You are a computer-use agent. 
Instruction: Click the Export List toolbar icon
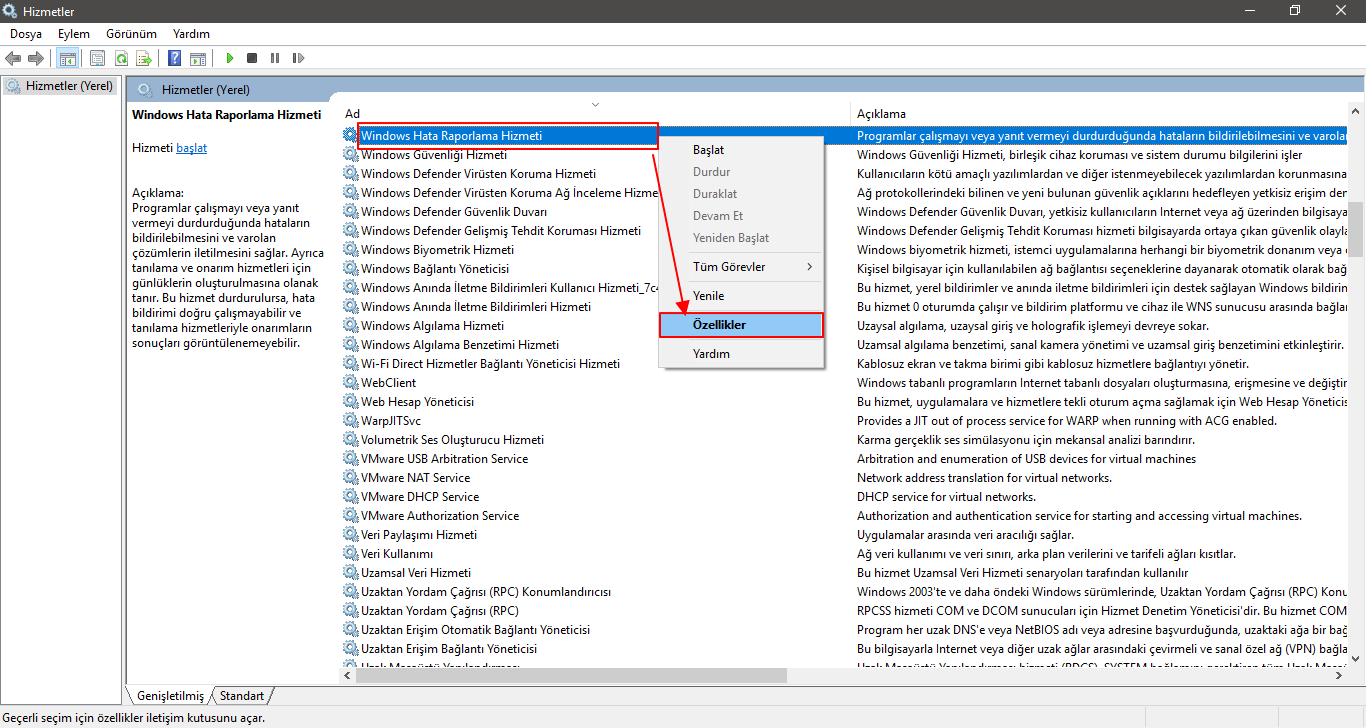pos(145,57)
